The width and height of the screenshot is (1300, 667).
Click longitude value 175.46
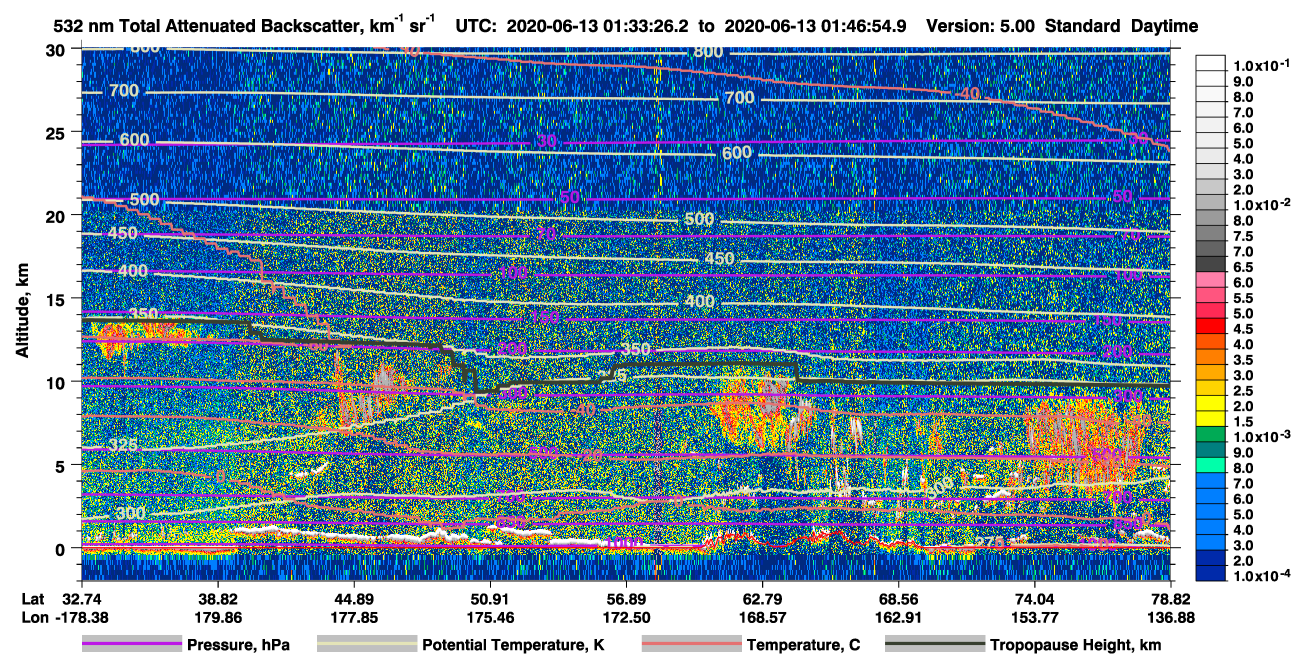[x=489, y=617]
